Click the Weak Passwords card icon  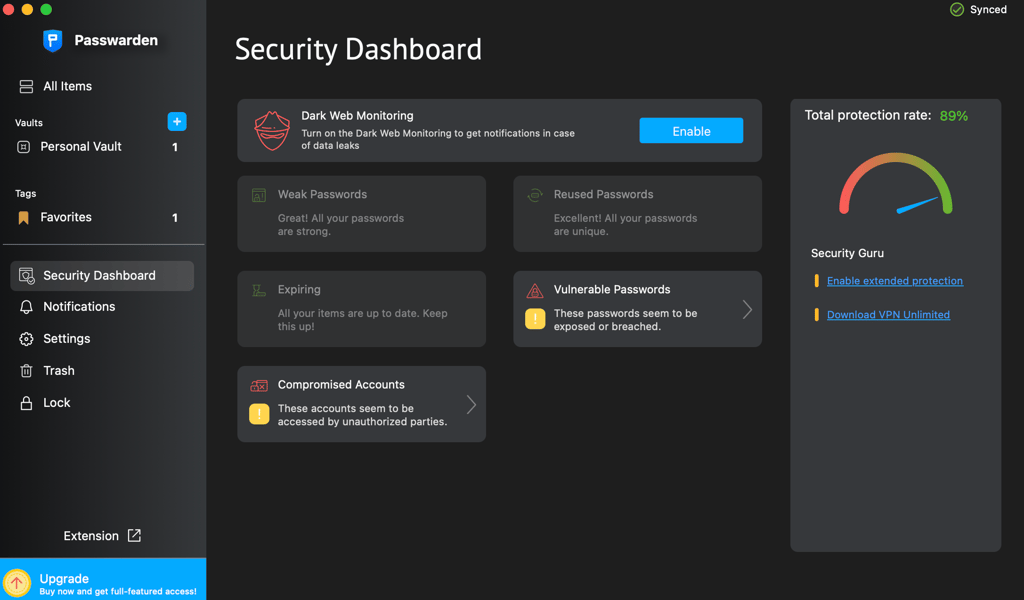(259, 195)
